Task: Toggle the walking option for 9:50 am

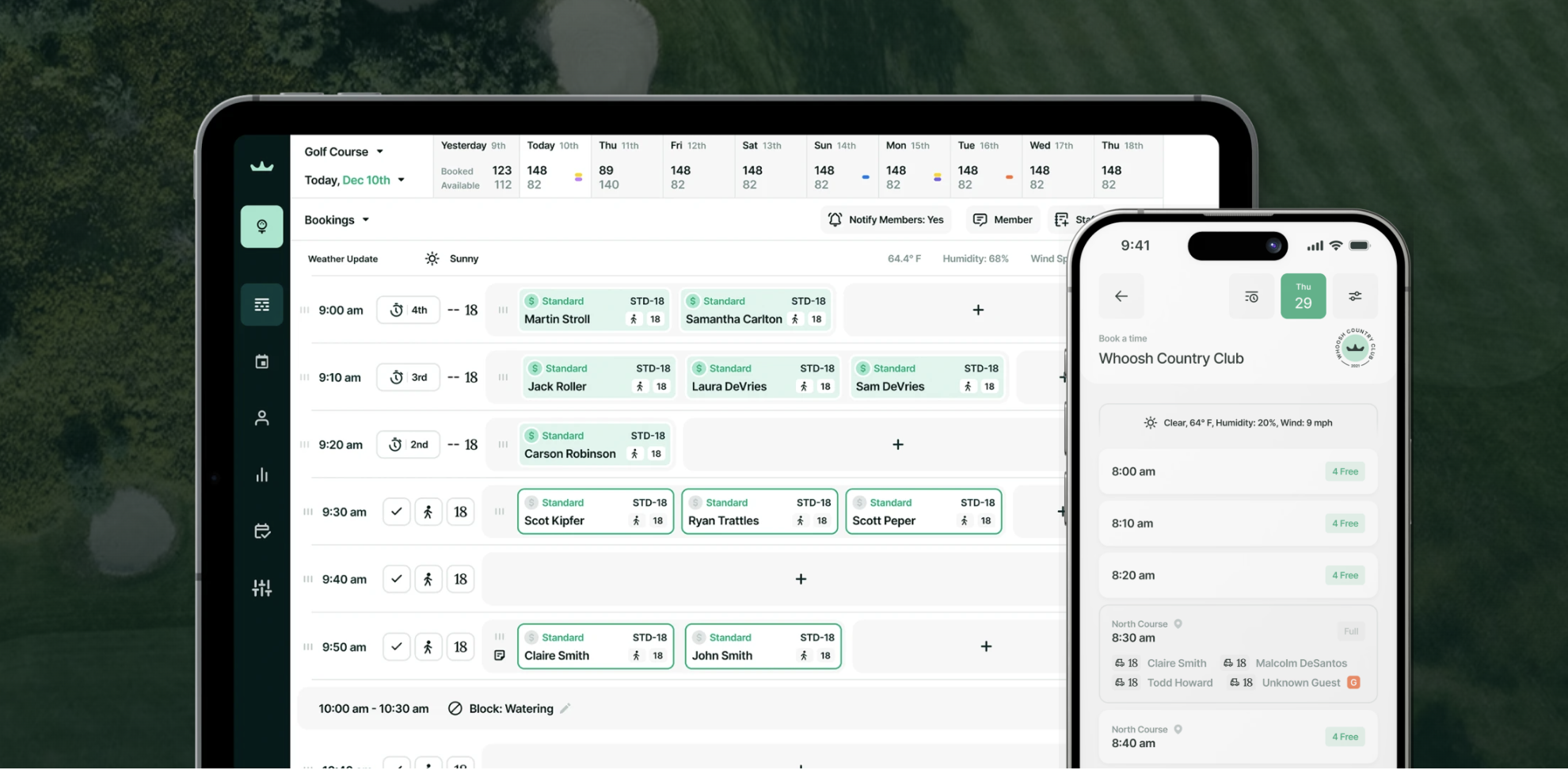Action: point(428,647)
